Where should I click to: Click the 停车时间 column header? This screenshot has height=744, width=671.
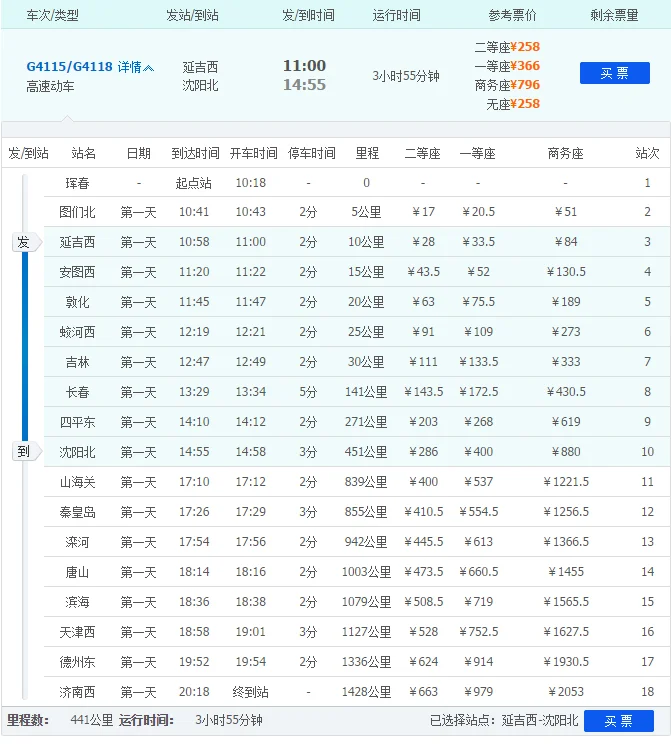pyautogui.click(x=311, y=153)
